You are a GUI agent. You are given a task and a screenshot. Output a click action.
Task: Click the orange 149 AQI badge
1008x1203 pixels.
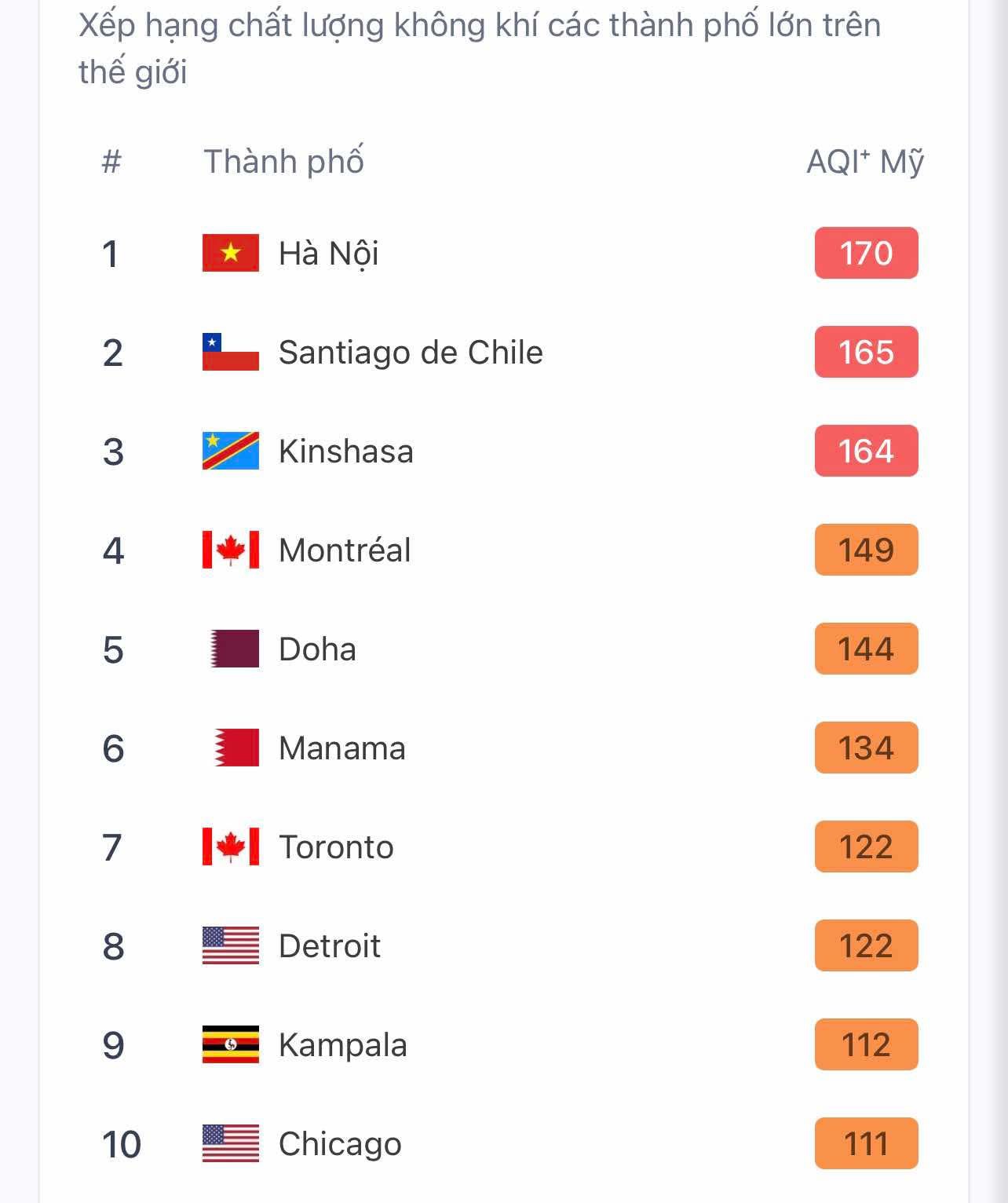(x=866, y=550)
